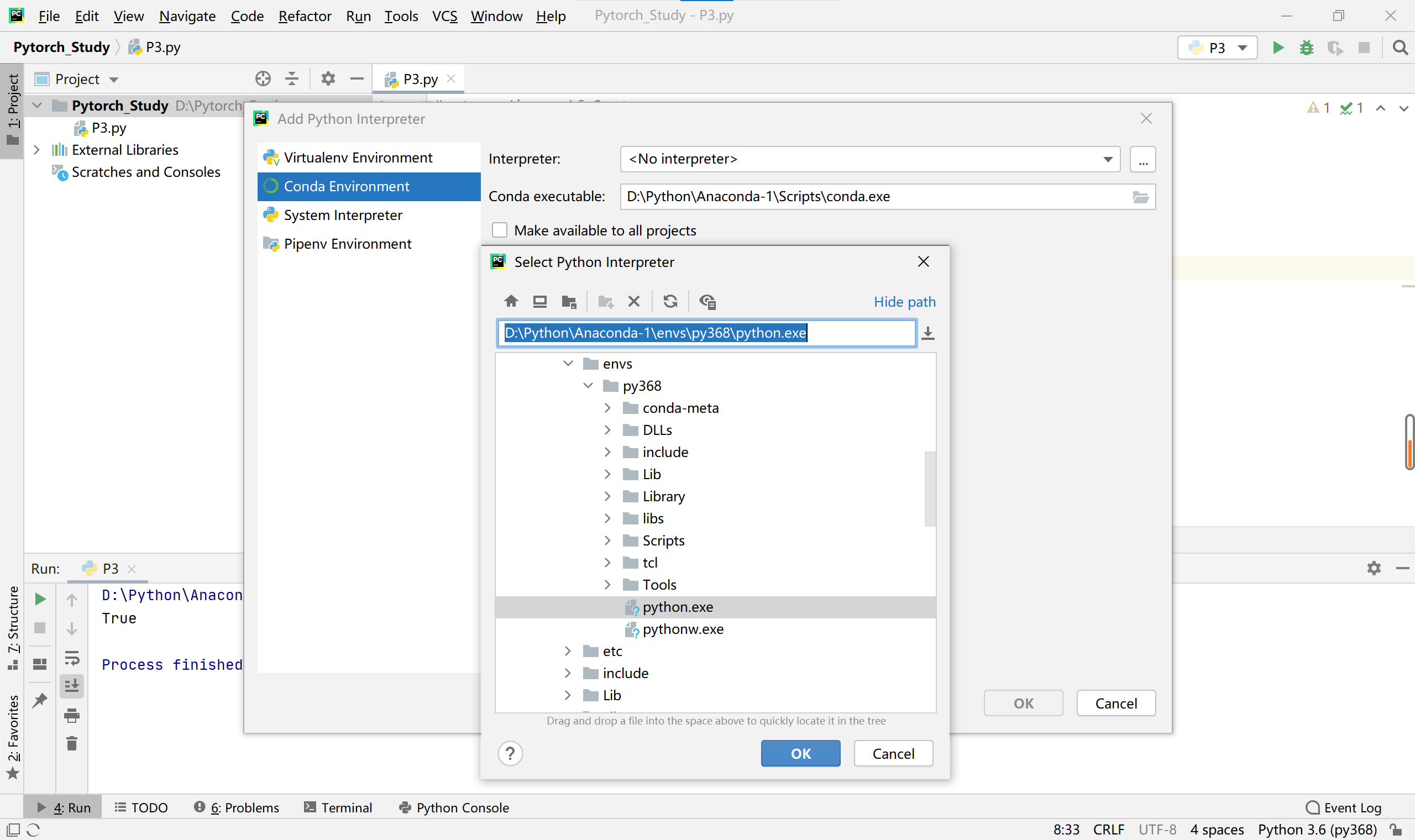Click the interpreter path input field
The image size is (1415, 840).
click(707, 333)
